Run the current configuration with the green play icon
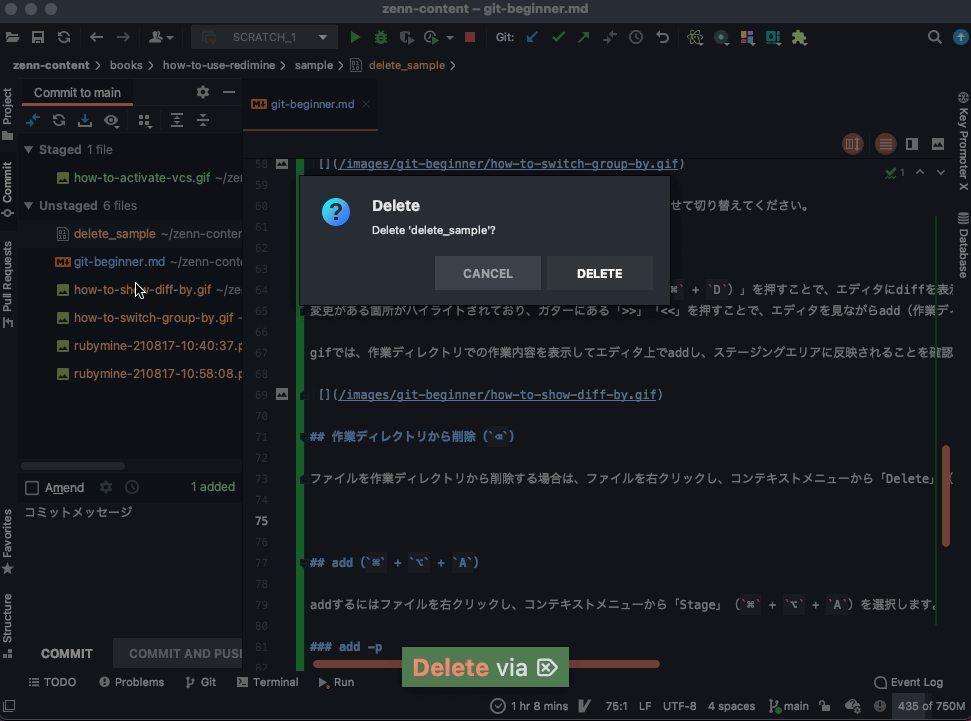Image resolution: width=971 pixels, height=721 pixels. tap(355, 37)
